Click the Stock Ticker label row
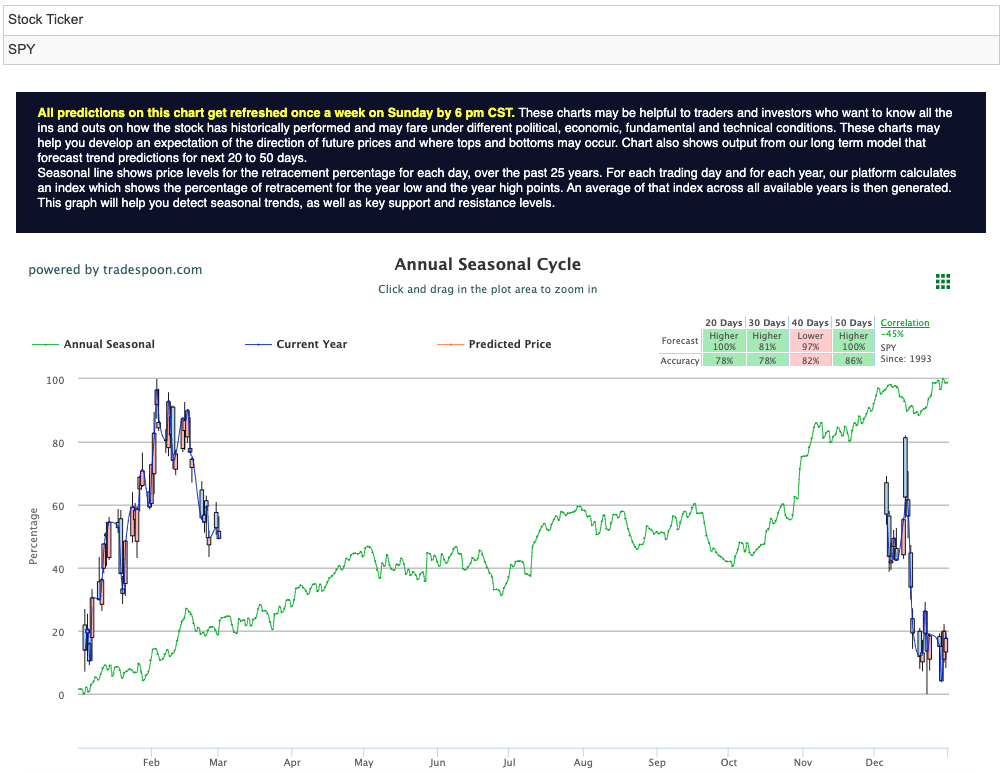This screenshot has width=1004, height=772. tap(501, 20)
